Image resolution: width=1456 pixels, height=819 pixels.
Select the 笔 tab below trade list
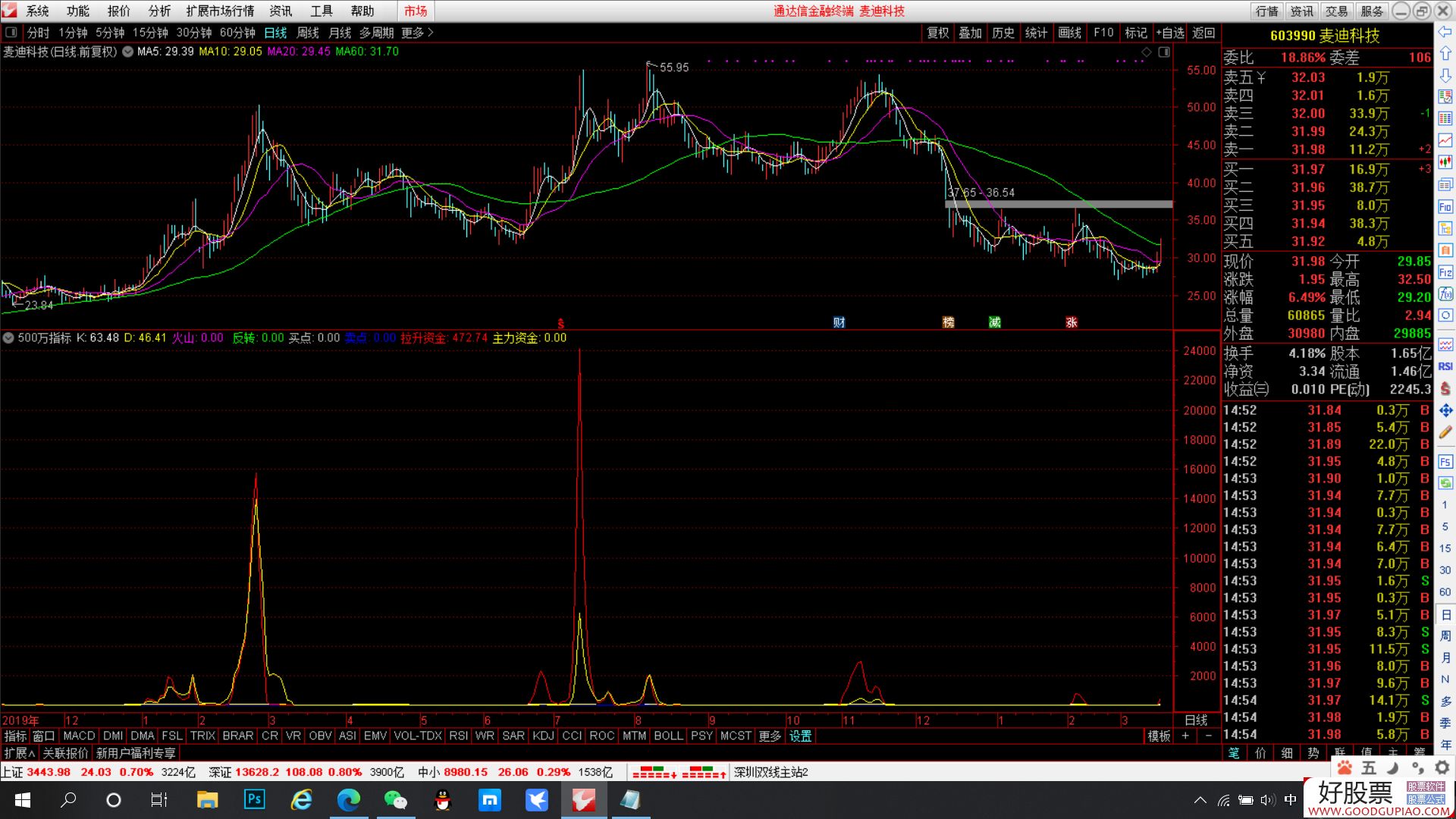(x=1234, y=752)
